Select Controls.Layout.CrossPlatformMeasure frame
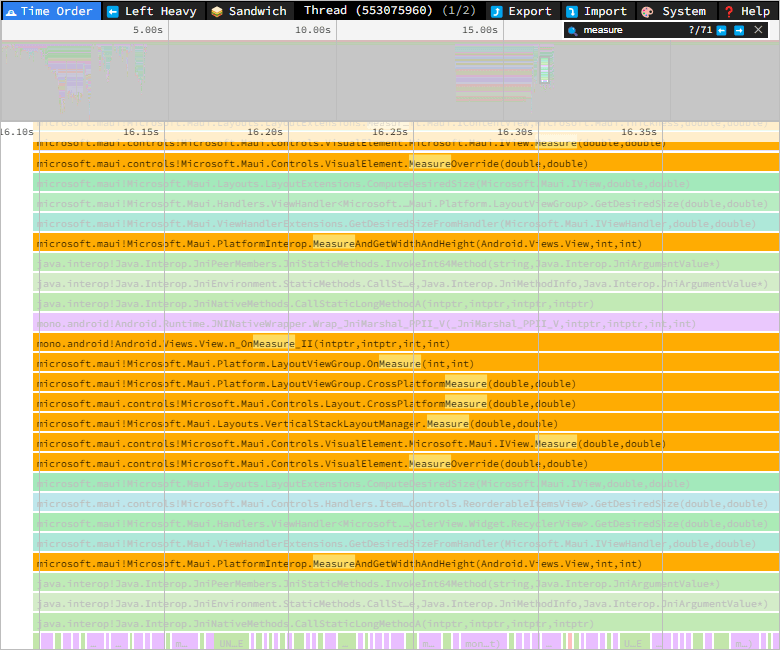 click(406, 403)
